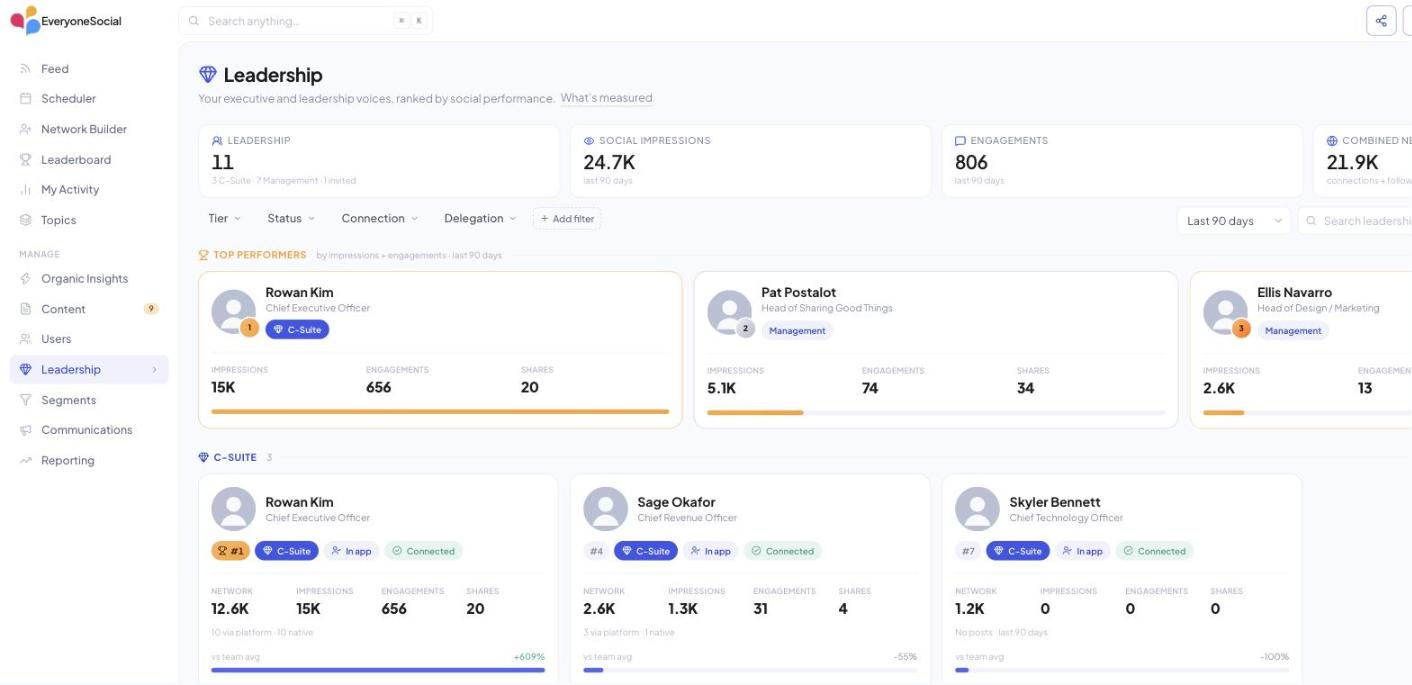The image size is (1412, 685).
Task: Click the Add filter button
Action: 567,218
